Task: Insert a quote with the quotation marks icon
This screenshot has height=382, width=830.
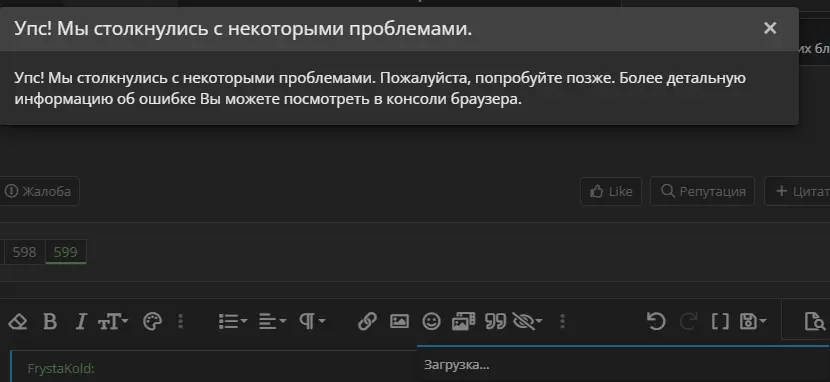Action: click(x=495, y=321)
